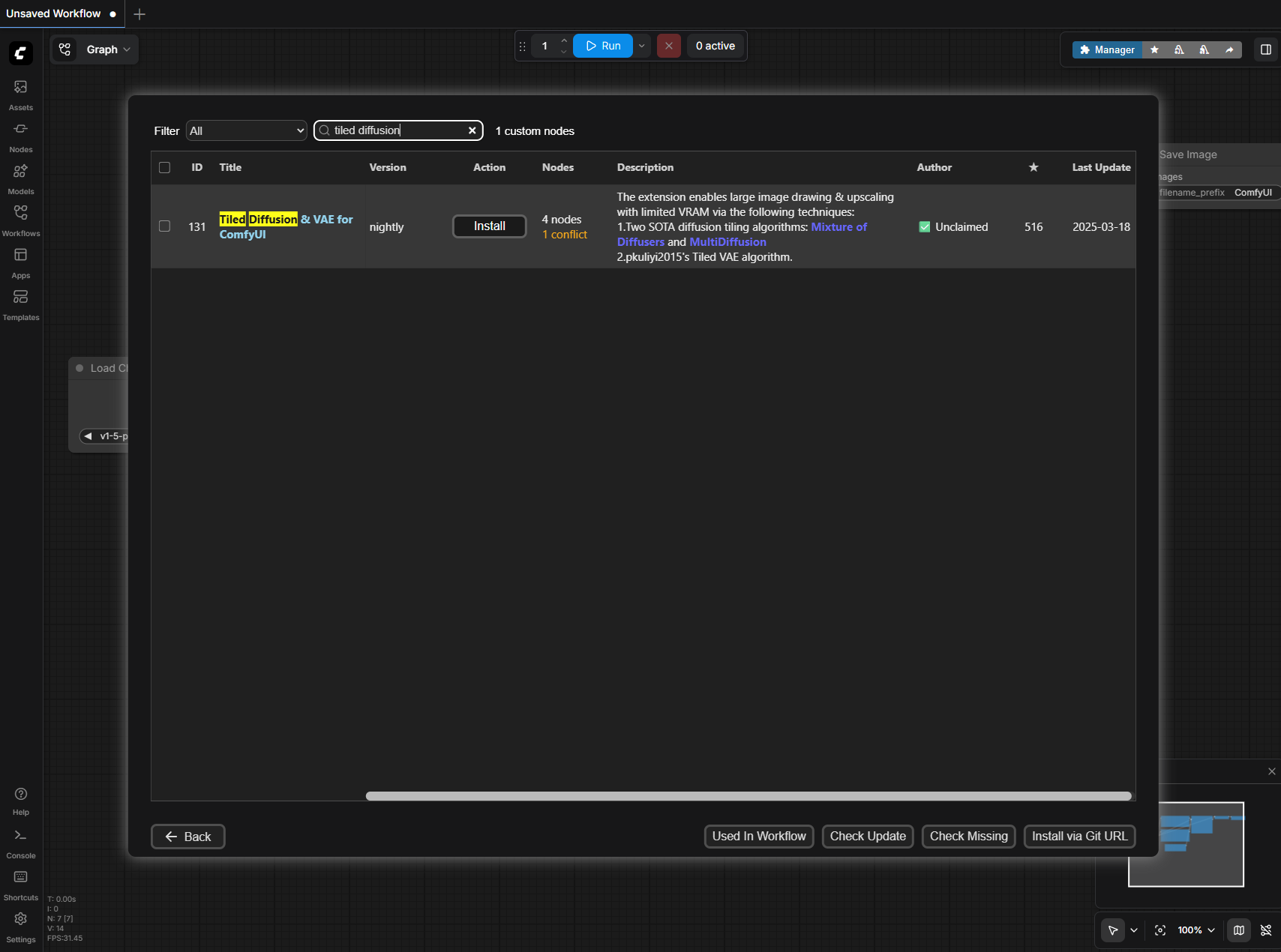Open the Models sidebar panel

[x=20, y=178]
